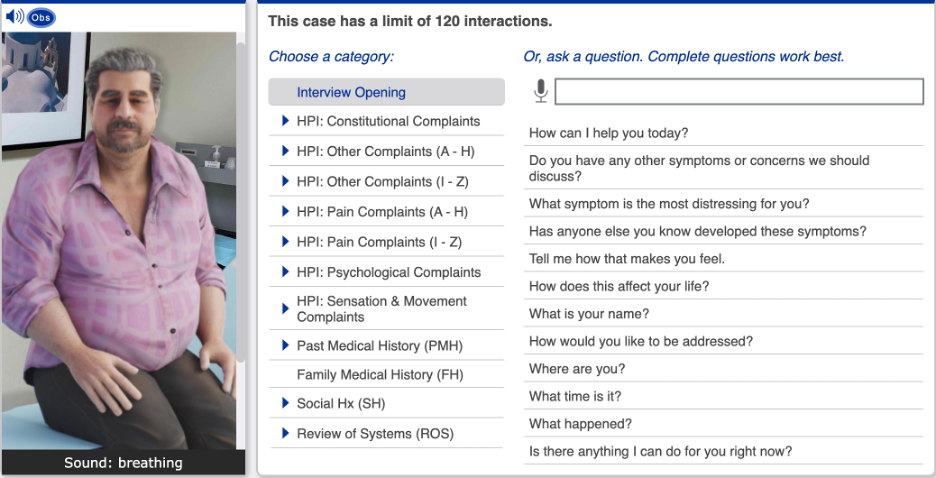
Task: Mute the patient sound speaker icon
Action: 14,17
